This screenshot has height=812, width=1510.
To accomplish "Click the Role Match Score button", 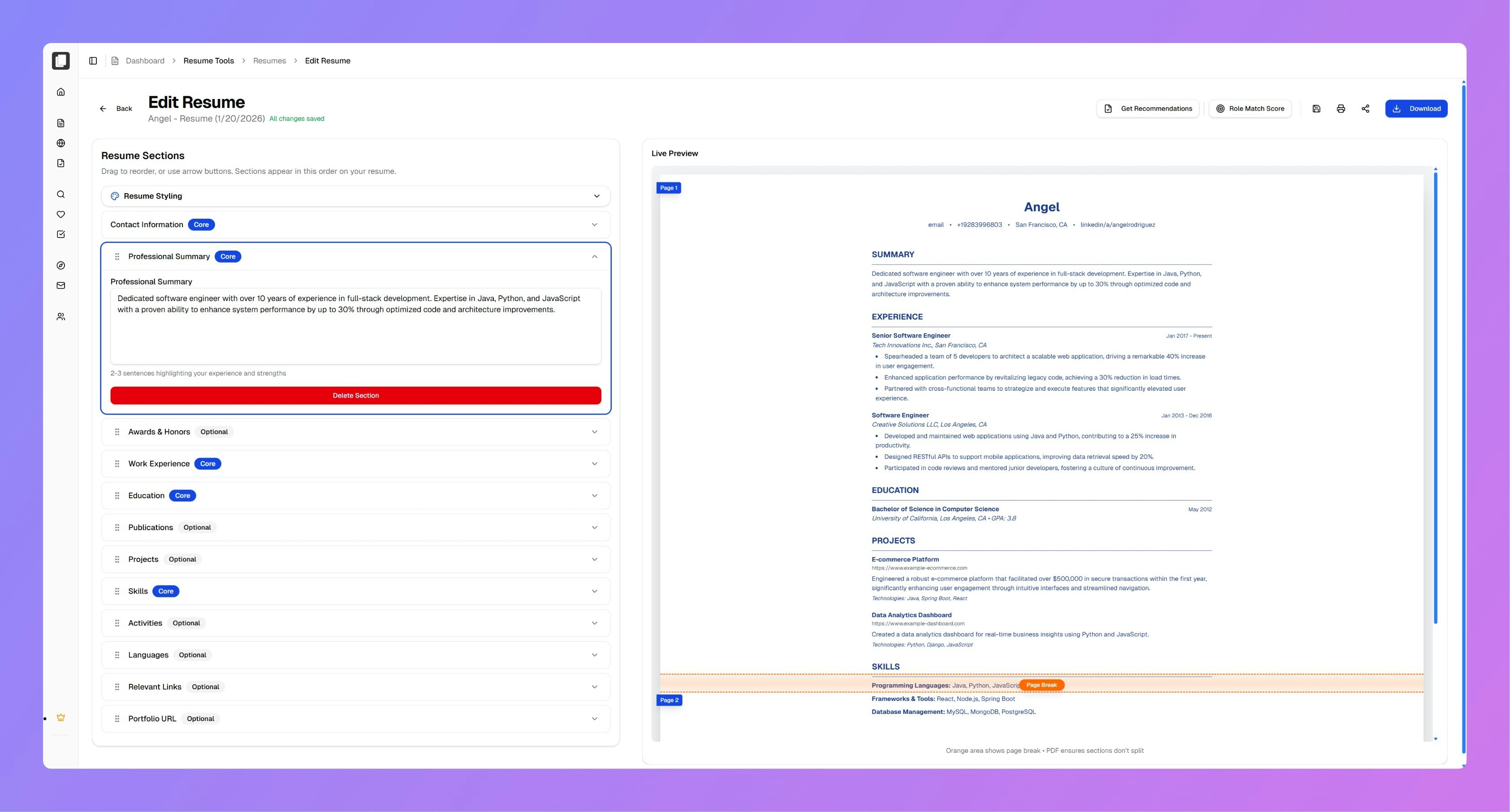I will click(1250, 108).
